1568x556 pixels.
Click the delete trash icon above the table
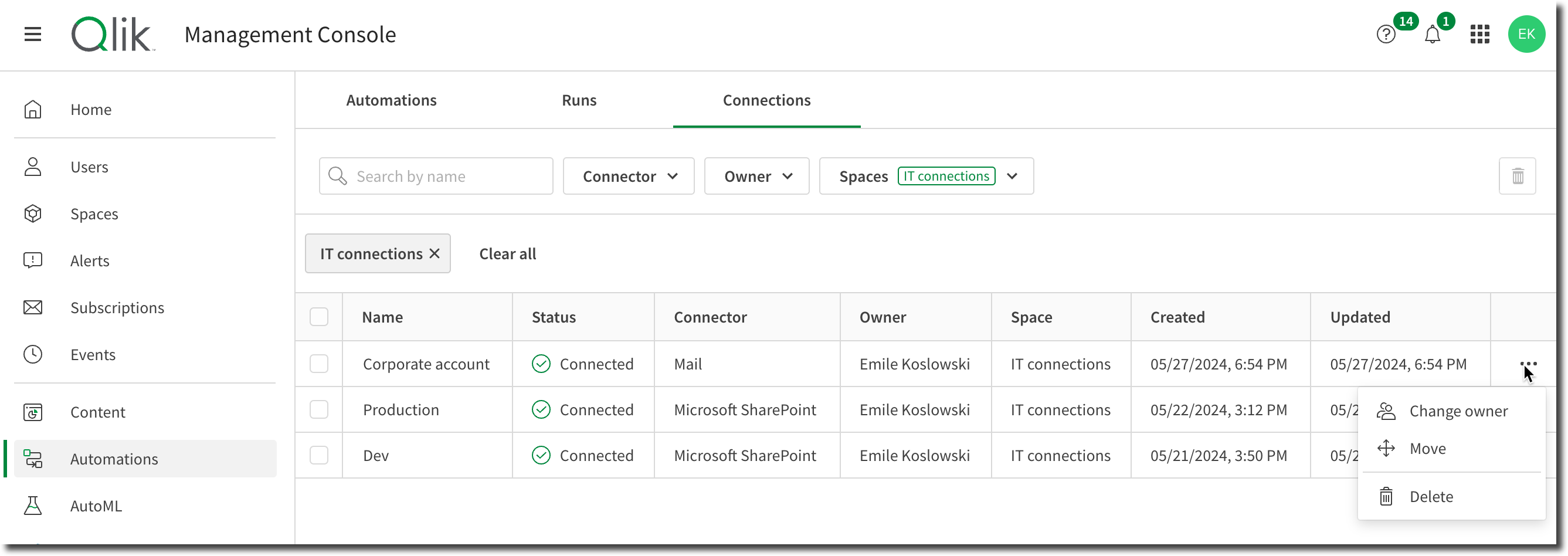click(x=1518, y=176)
